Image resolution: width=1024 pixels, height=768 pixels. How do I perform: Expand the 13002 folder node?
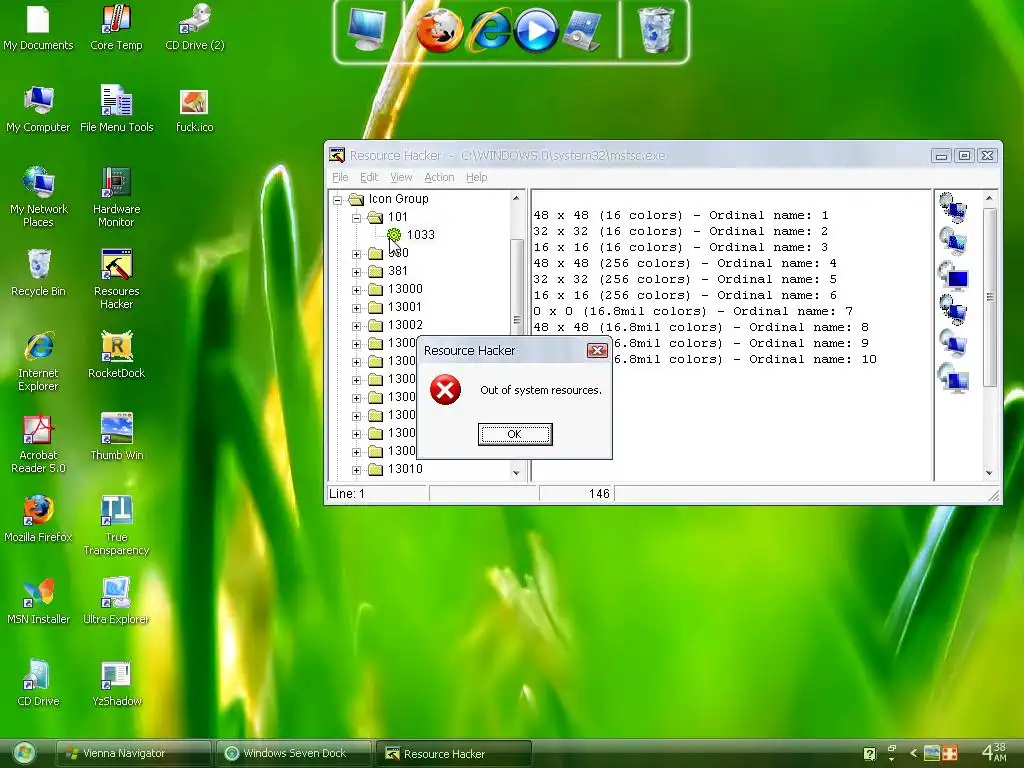357,326
